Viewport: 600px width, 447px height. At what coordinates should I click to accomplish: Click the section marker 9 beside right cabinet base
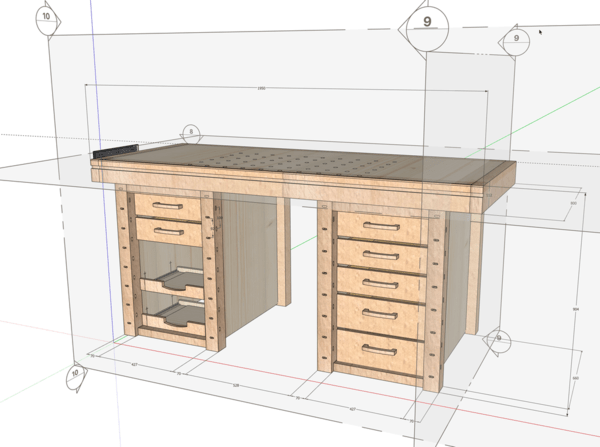click(497, 341)
